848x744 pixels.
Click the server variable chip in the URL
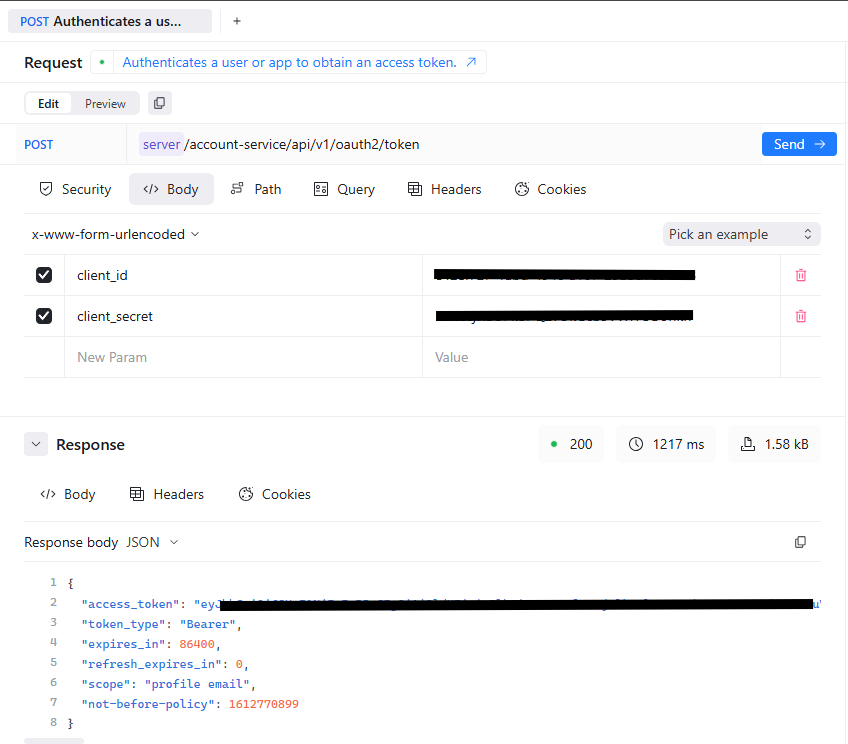pyautogui.click(x=161, y=144)
